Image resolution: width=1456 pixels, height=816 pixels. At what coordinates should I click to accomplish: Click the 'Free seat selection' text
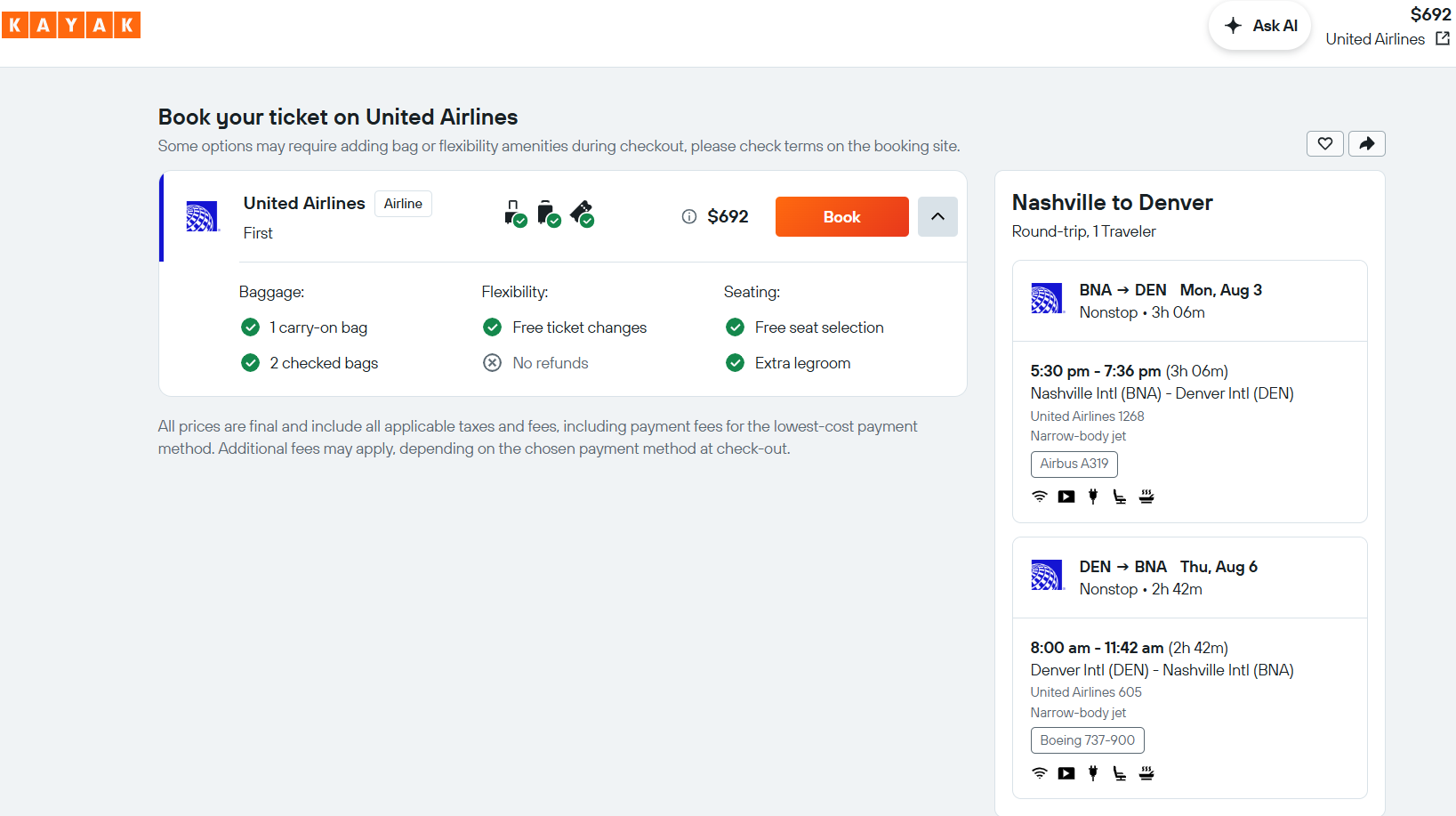(x=819, y=327)
